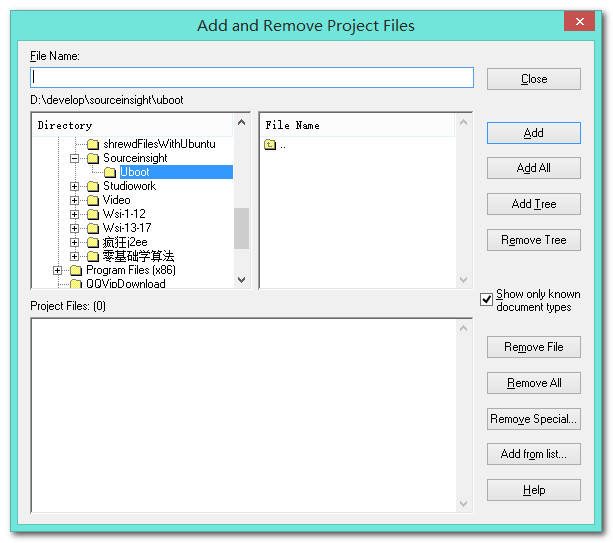Click the File Name column header
613x543 pixels.
tap(357, 125)
